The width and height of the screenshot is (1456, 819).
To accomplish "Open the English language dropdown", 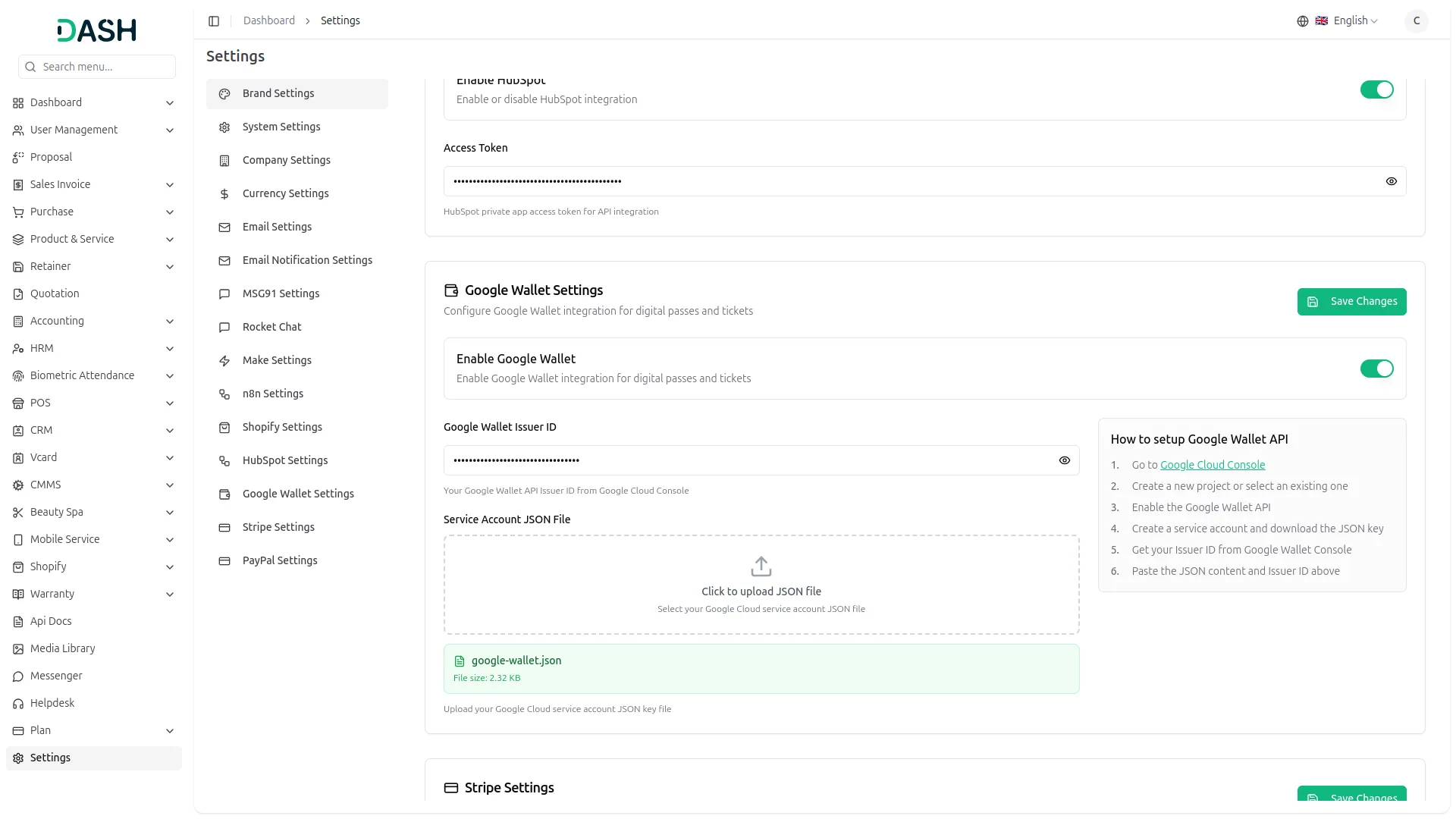I will 1348,20.
